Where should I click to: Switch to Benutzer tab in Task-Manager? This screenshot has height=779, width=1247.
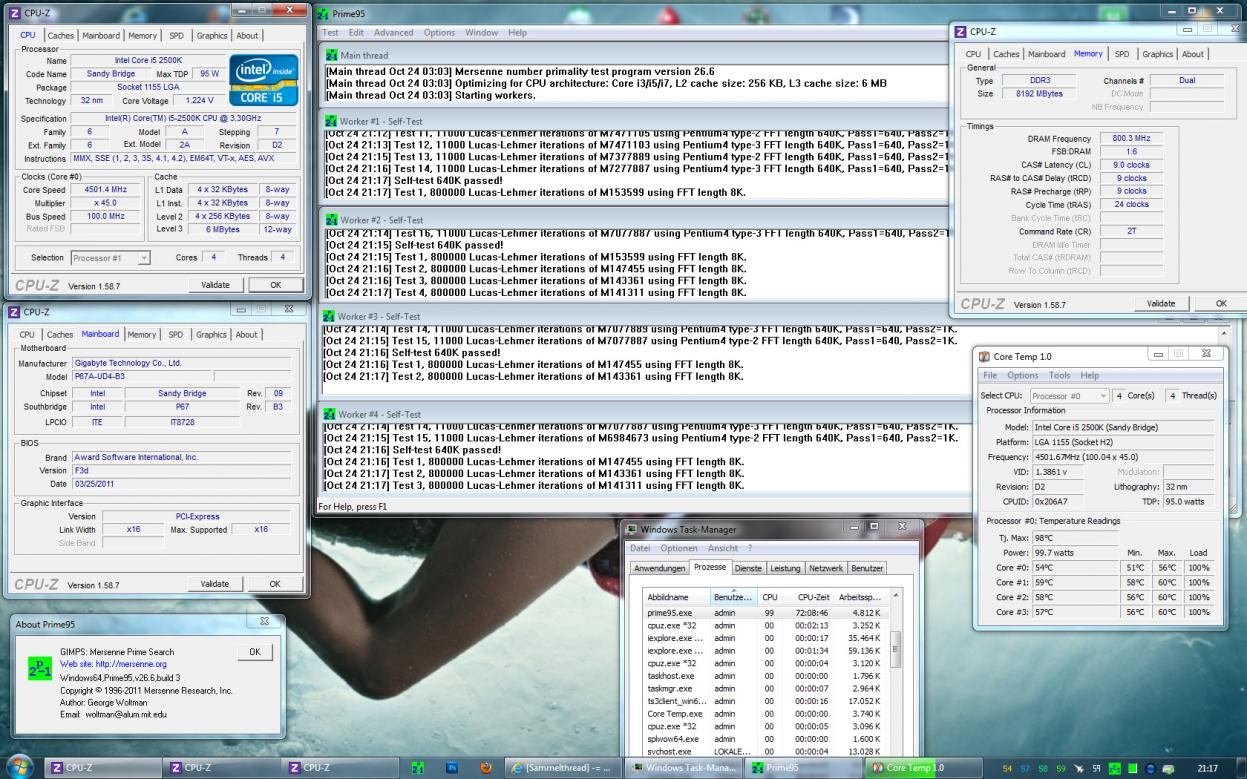(x=867, y=568)
